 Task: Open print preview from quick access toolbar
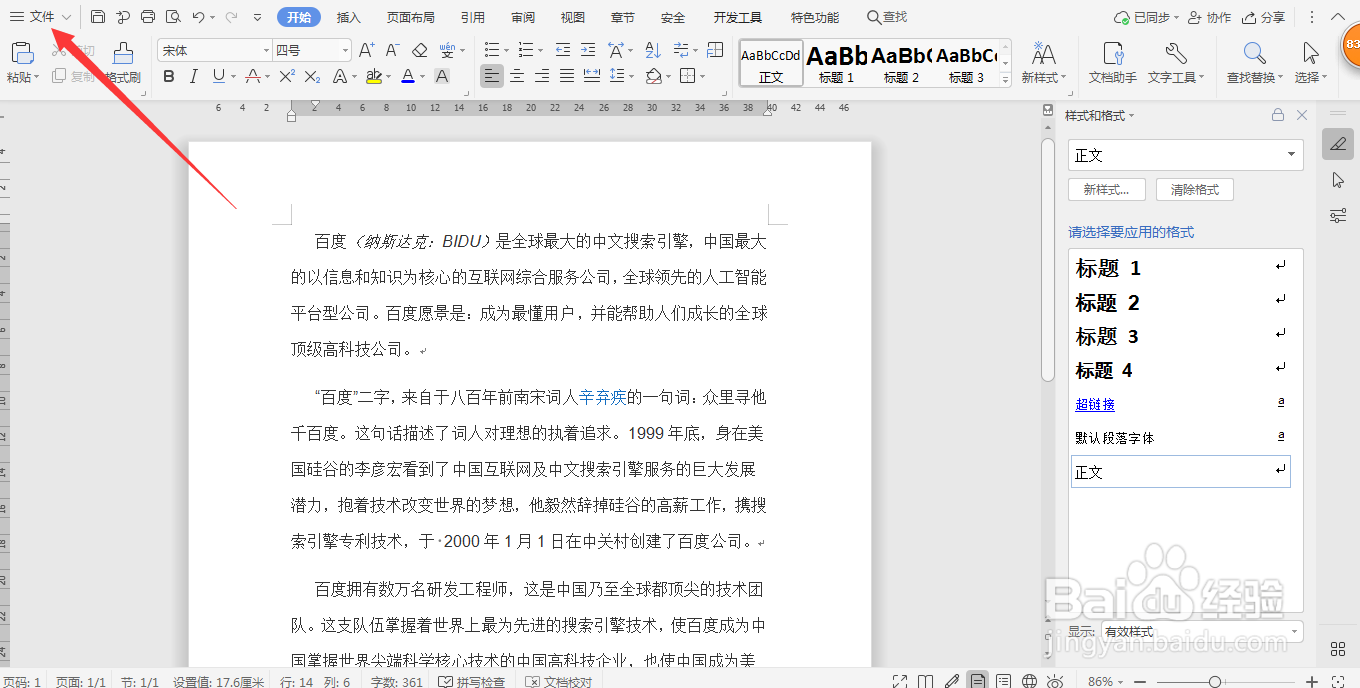click(173, 17)
